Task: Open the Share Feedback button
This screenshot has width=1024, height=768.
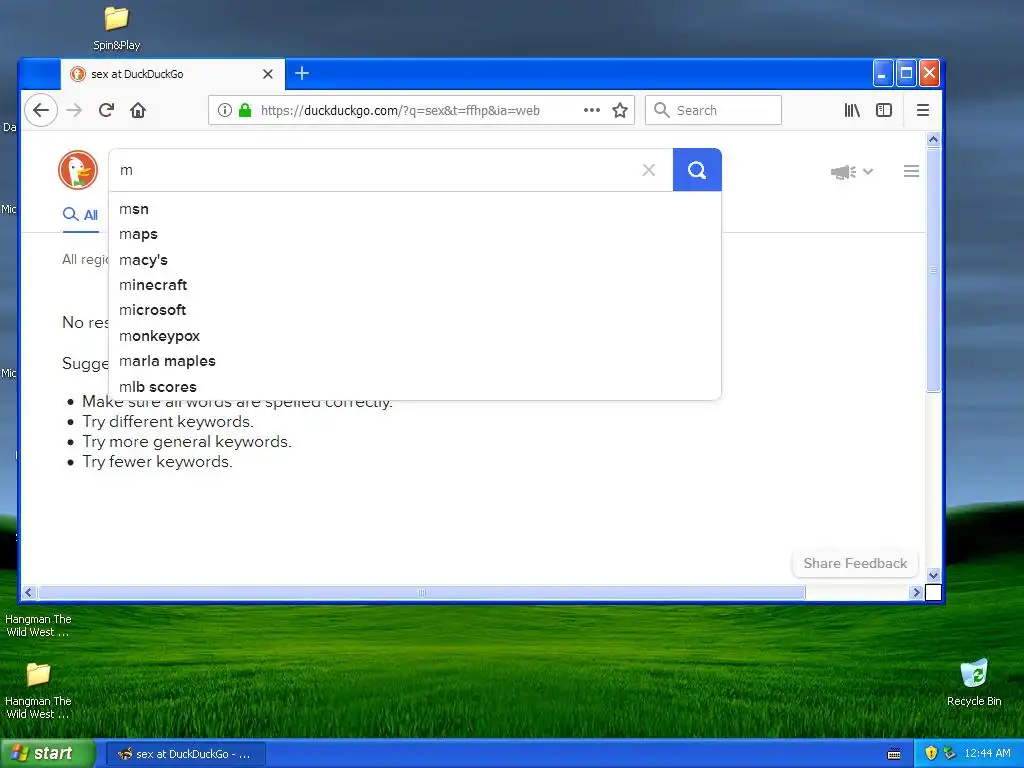Action: pyautogui.click(x=855, y=563)
